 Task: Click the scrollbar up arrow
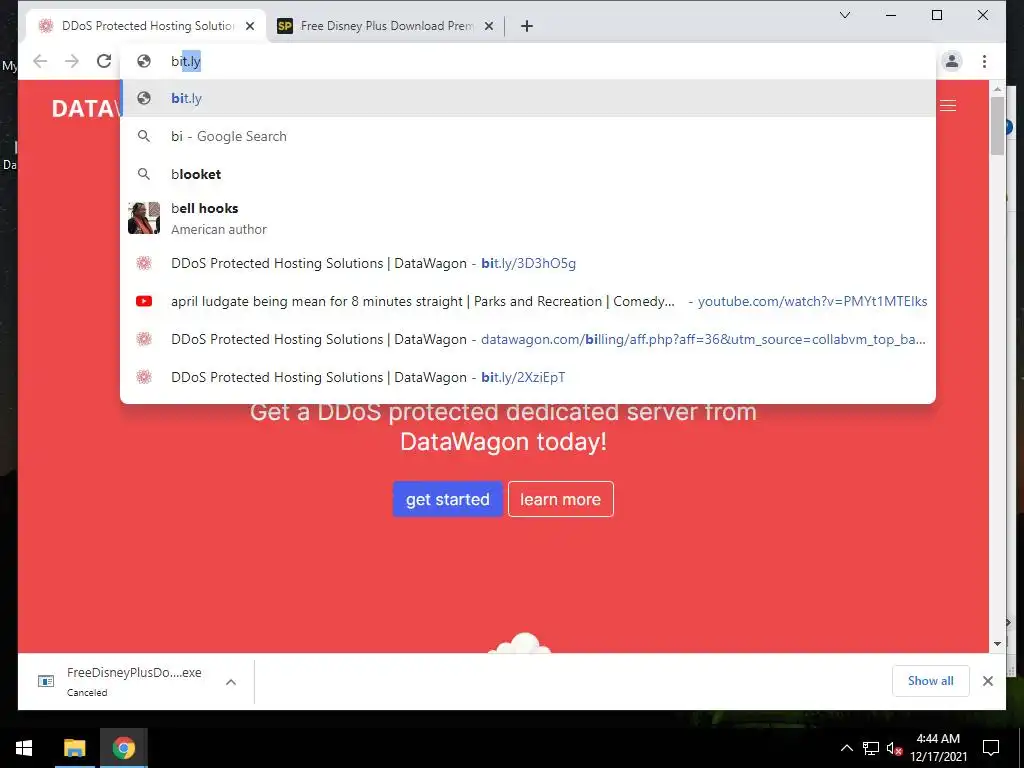pyautogui.click(x=997, y=88)
